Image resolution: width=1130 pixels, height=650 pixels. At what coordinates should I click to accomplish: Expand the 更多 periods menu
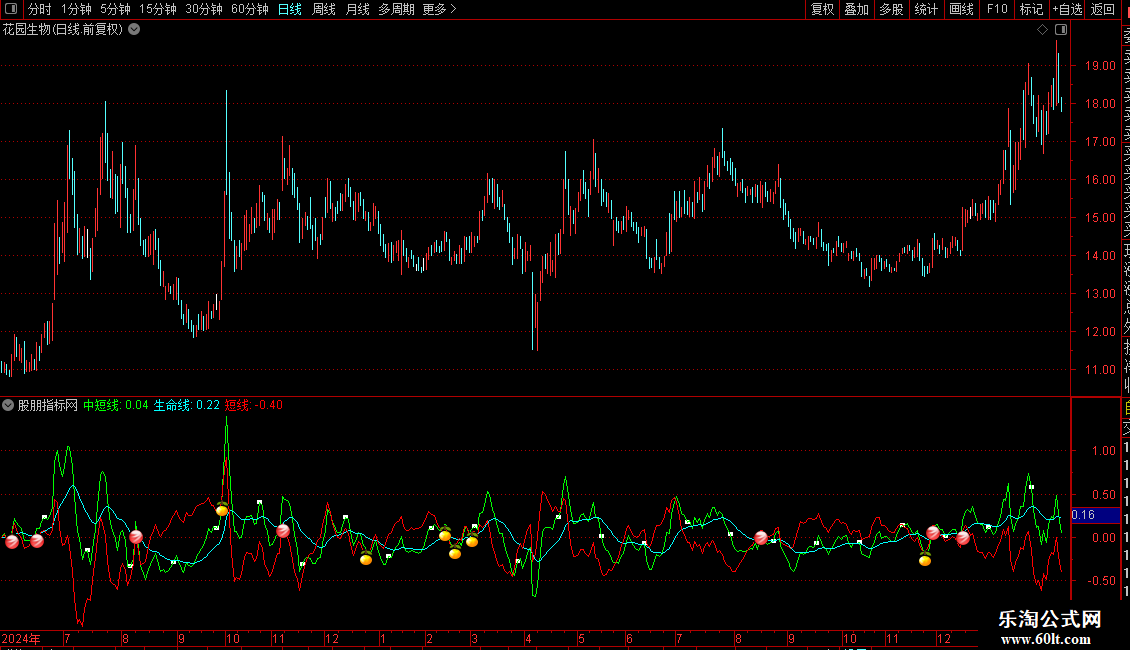coord(439,9)
